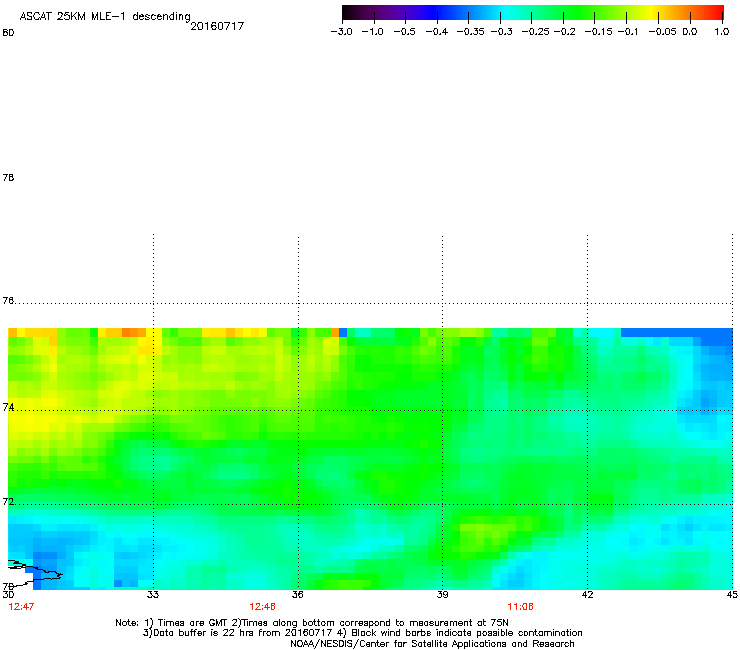Click the red time stamp '12:47'
This screenshot has height=650, width=740.
pyautogui.click(x=21, y=607)
